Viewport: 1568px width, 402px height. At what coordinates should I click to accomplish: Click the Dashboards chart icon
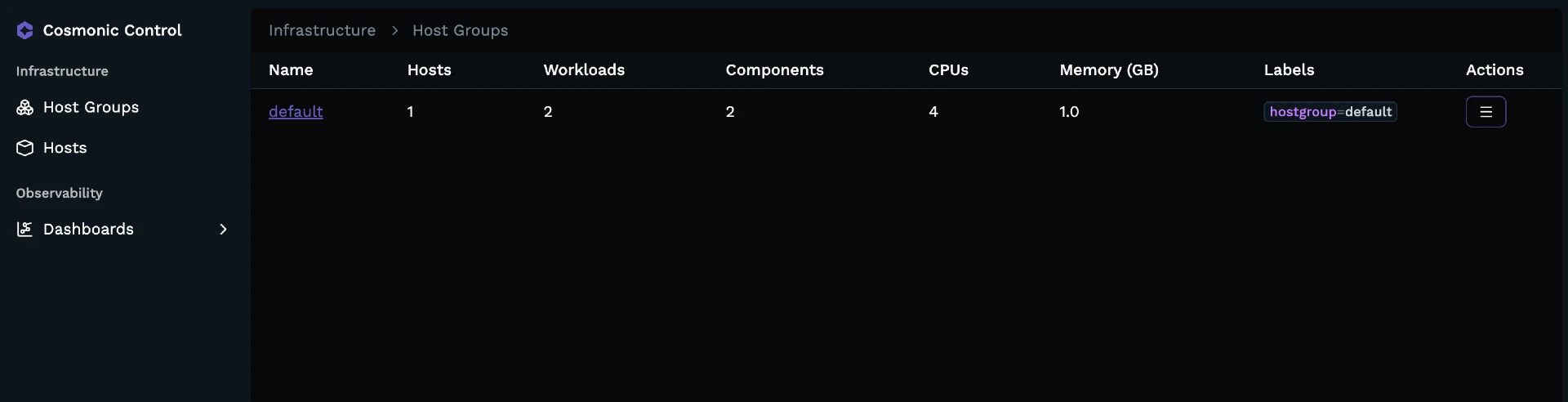pos(24,229)
